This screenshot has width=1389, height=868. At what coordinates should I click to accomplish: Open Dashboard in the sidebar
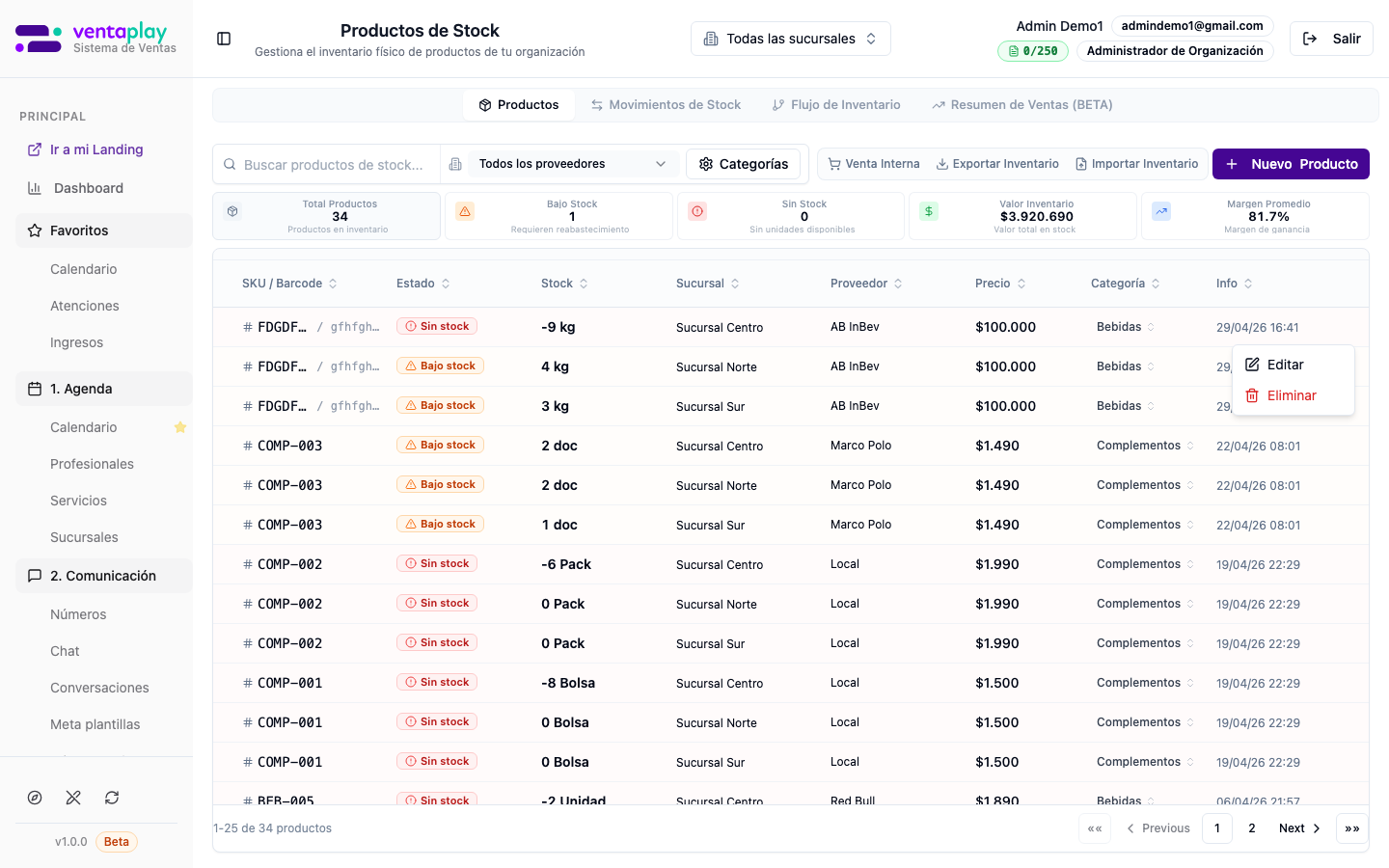click(89, 188)
